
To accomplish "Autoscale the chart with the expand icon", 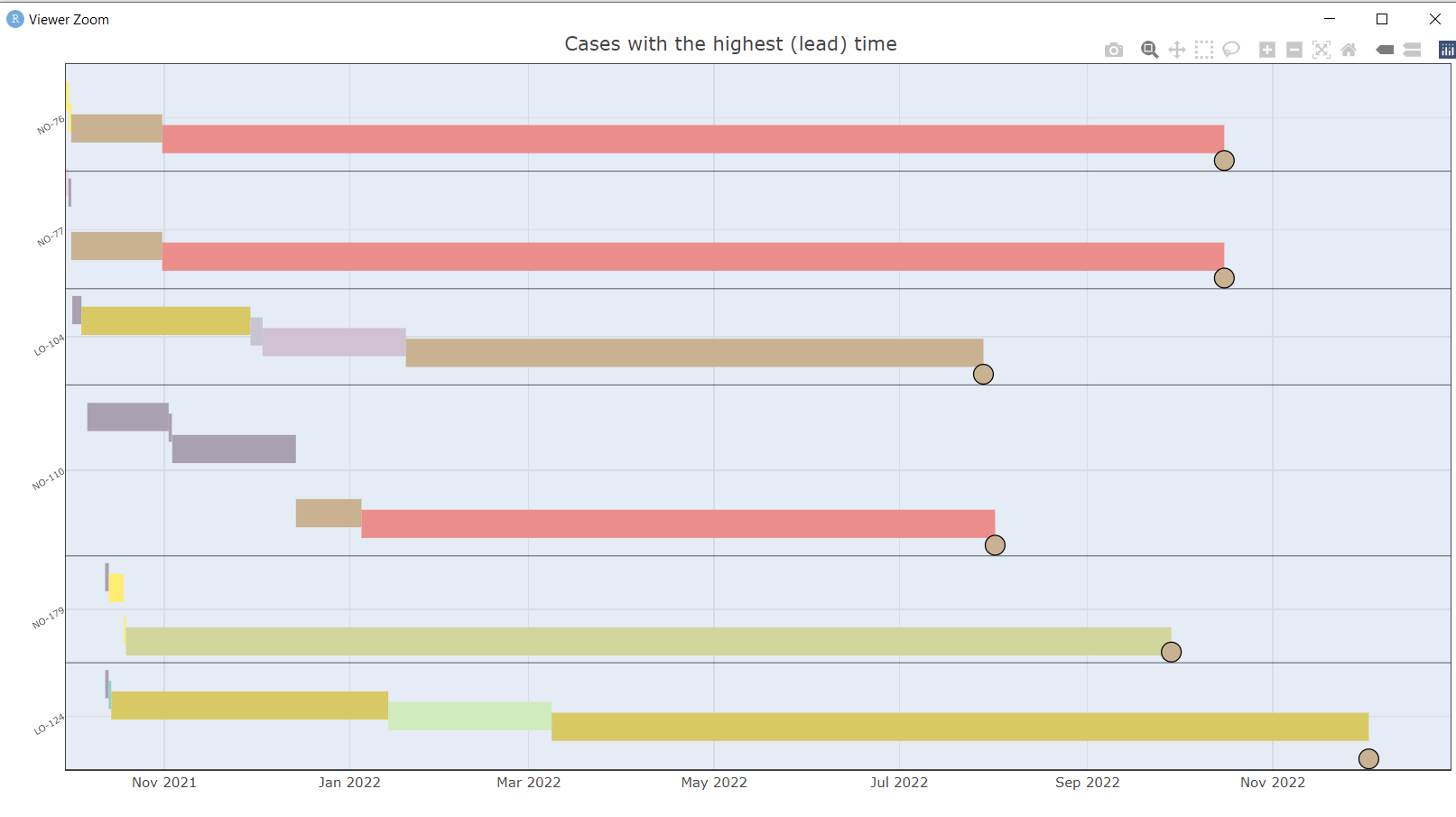I will point(1321,50).
